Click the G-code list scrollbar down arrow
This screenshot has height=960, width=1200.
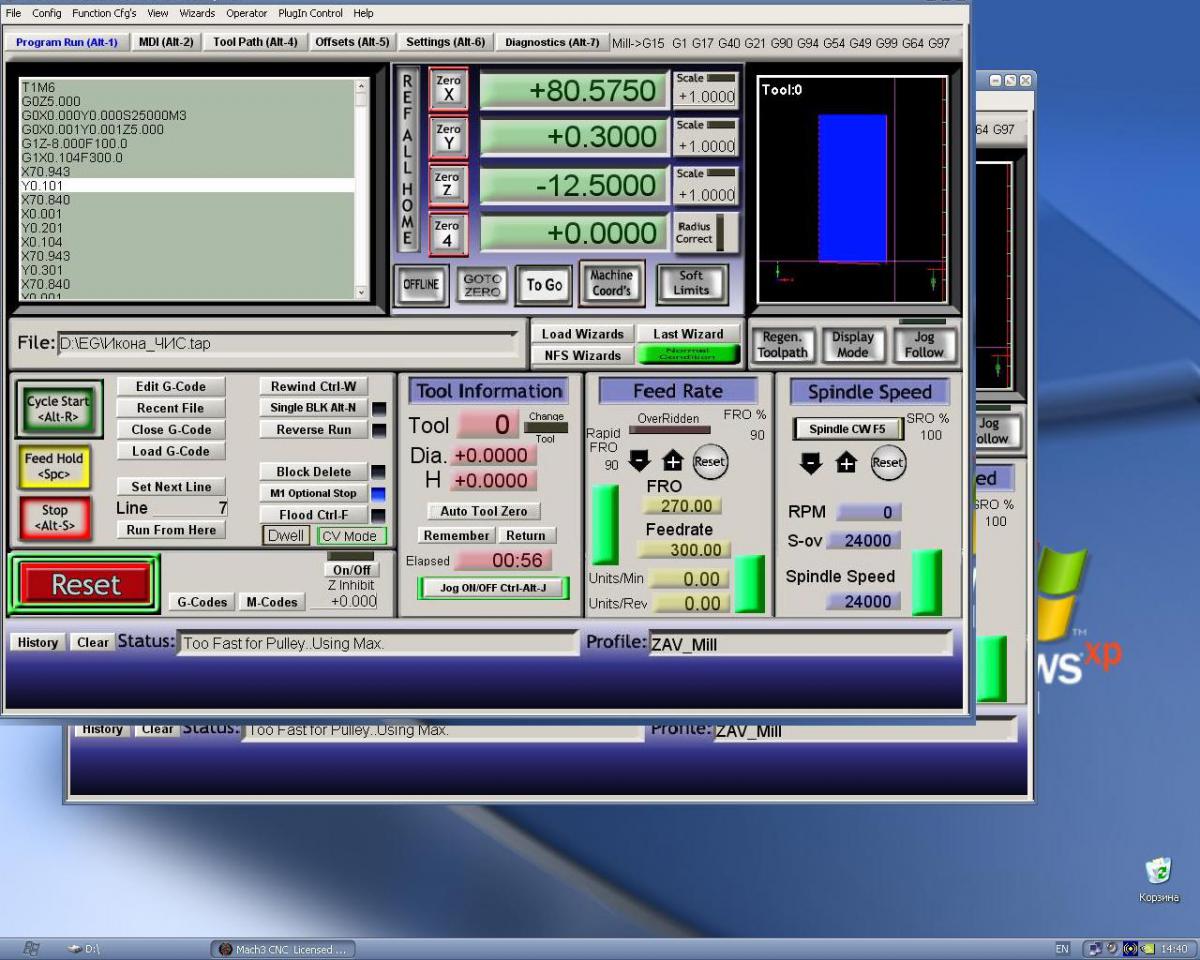click(362, 292)
